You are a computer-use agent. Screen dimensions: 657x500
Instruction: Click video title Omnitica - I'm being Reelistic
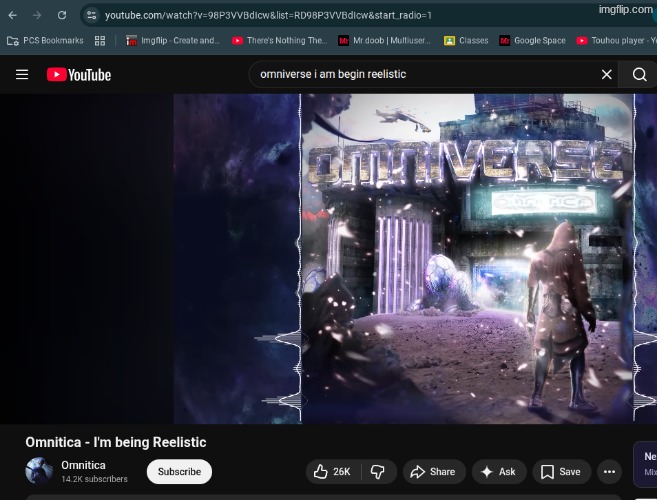point(116,442)
